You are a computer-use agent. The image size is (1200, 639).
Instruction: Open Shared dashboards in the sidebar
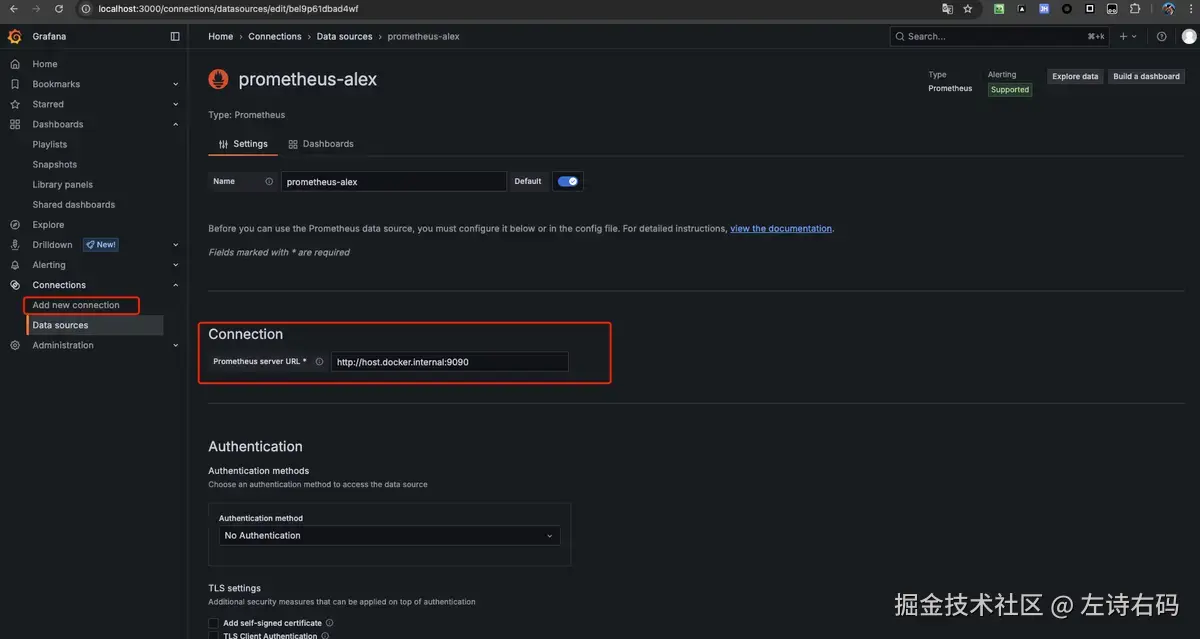pos(73,204)
